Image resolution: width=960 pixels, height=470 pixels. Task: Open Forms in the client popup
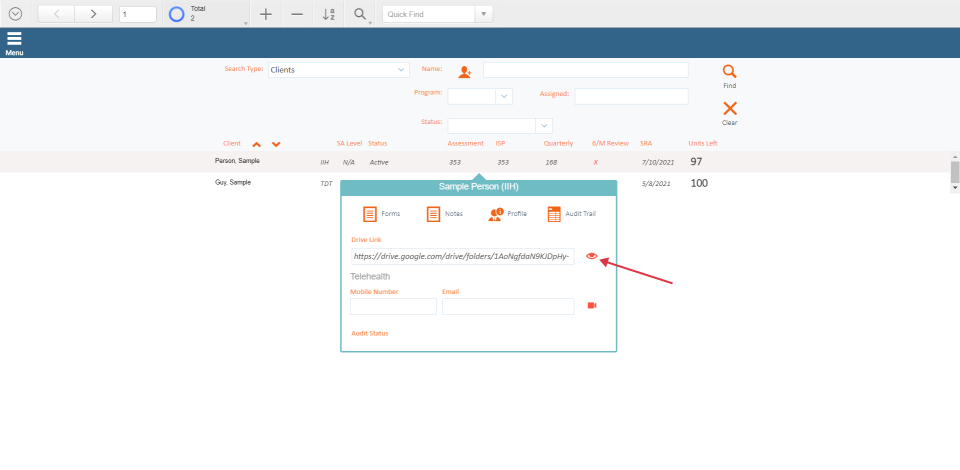370,214
